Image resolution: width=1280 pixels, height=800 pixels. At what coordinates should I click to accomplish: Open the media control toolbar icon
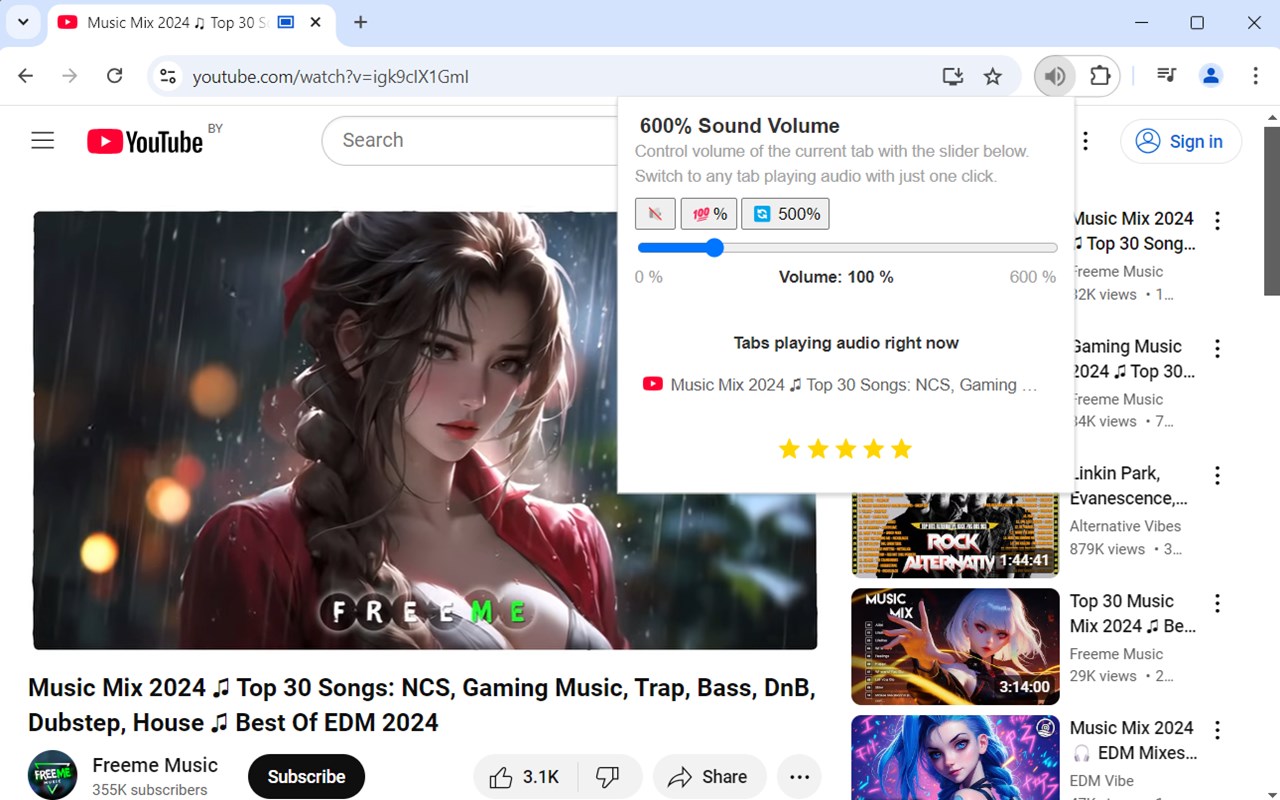tap(1166, 76)
